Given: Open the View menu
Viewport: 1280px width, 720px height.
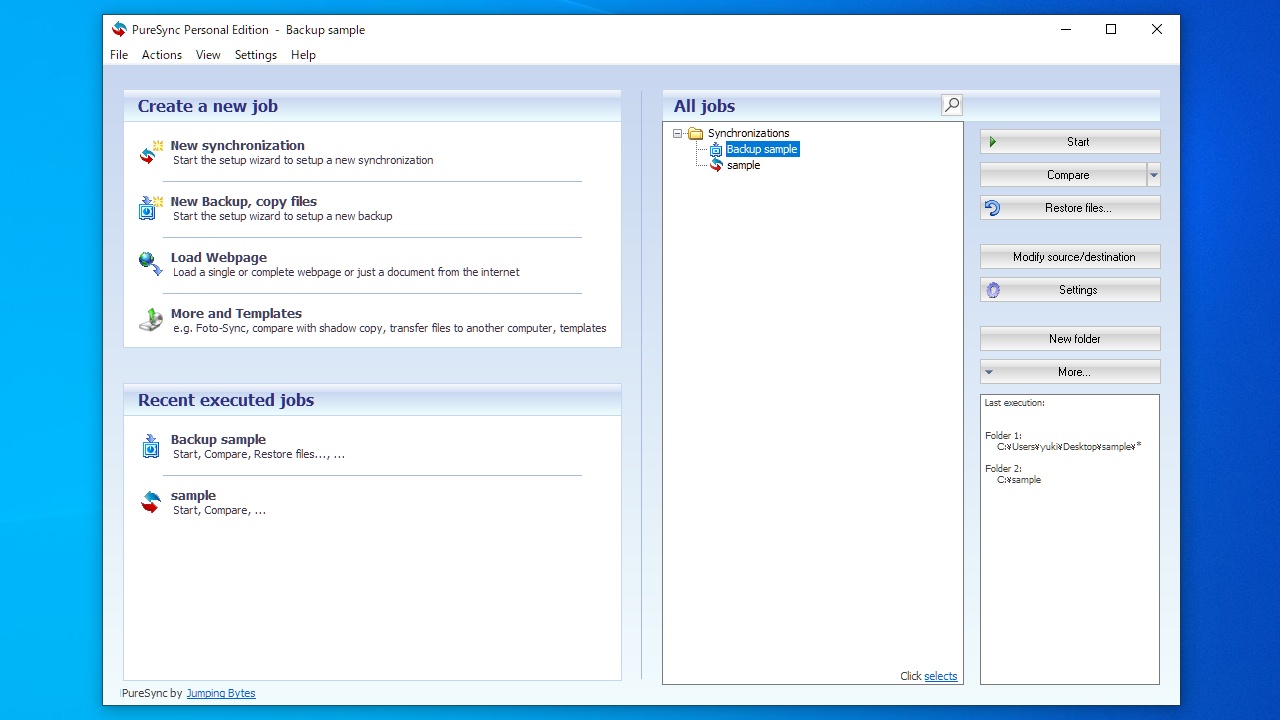Looking at the screenshot, I should point(208,55).
